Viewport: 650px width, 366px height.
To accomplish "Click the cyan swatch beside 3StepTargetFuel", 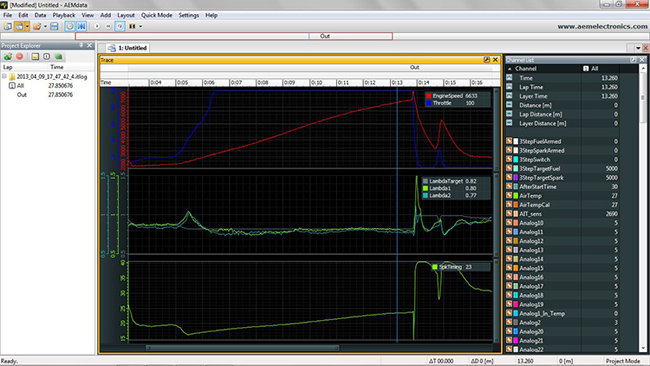I will tap(516, 169).
